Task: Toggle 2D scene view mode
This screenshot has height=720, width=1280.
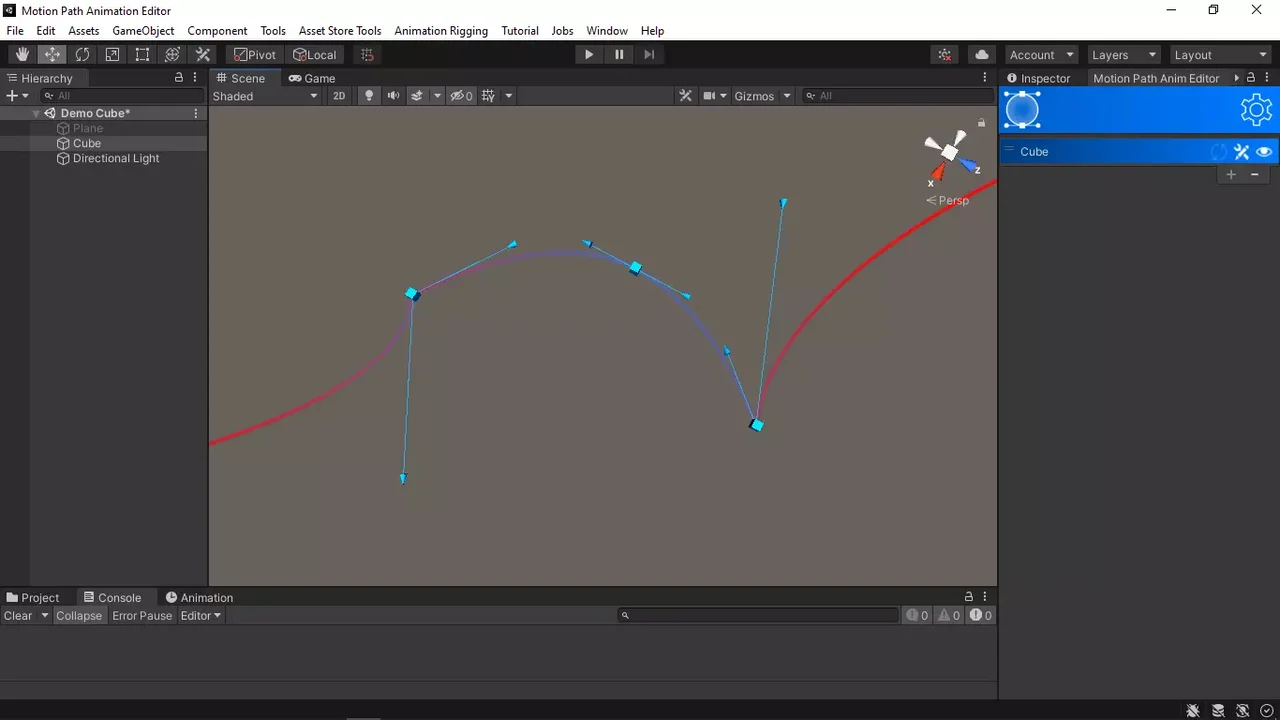Action: point(339,96)
